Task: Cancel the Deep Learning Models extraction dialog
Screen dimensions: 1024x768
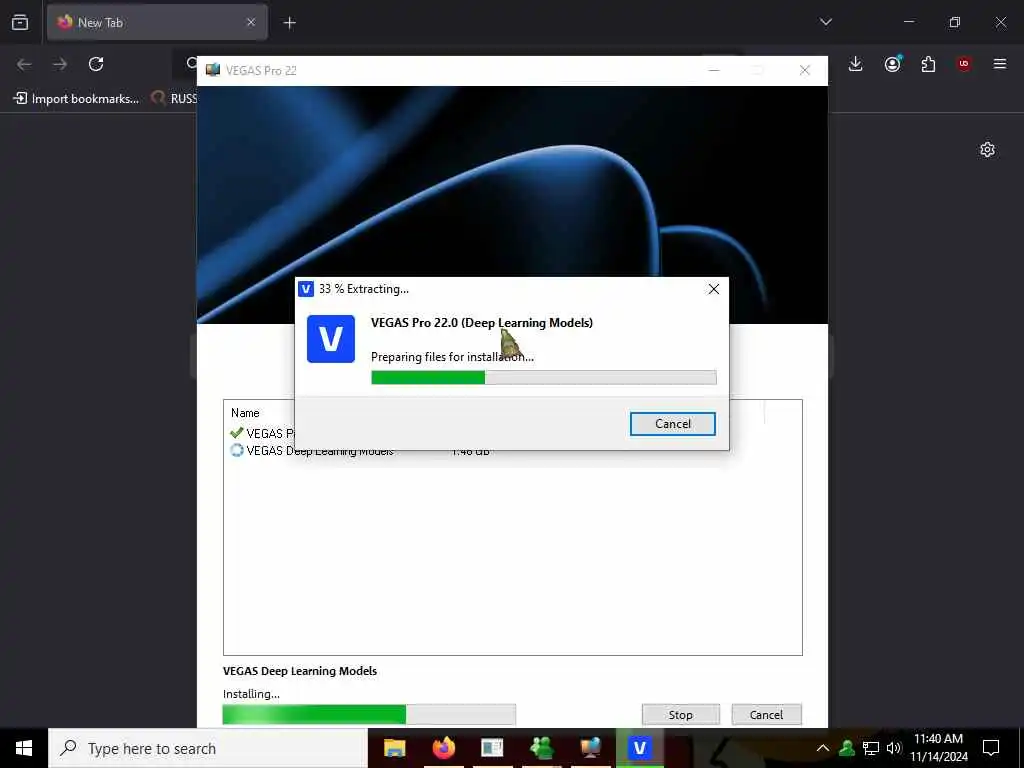Action: click(x=673, y=424)
